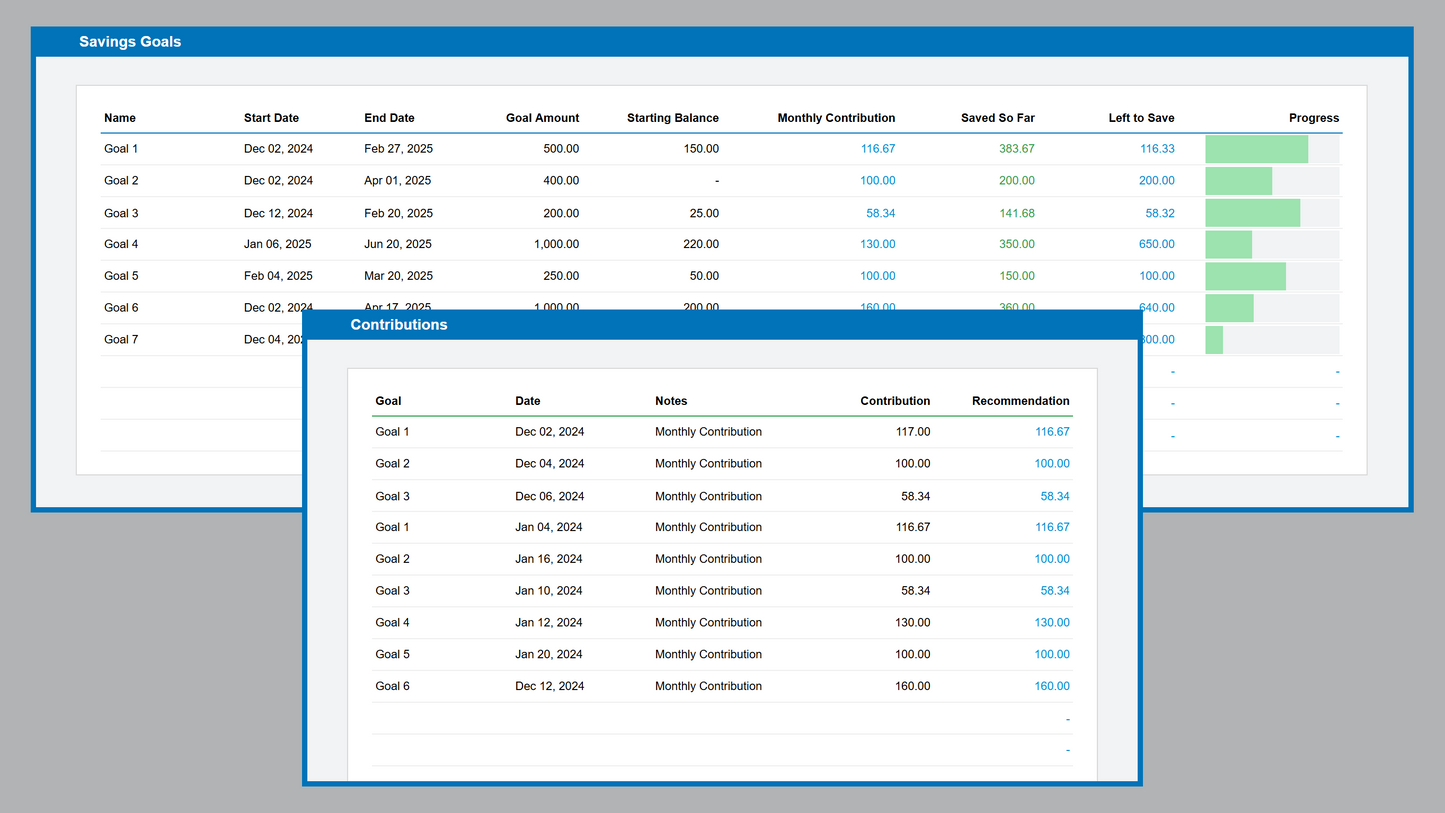
Task: Select Goal 7 name cell in Savings Goals
Action: [x=121, y=340]
